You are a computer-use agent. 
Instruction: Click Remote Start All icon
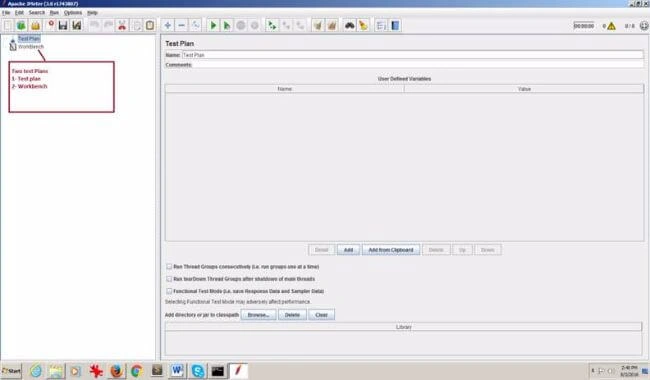(x=272, y=26)
